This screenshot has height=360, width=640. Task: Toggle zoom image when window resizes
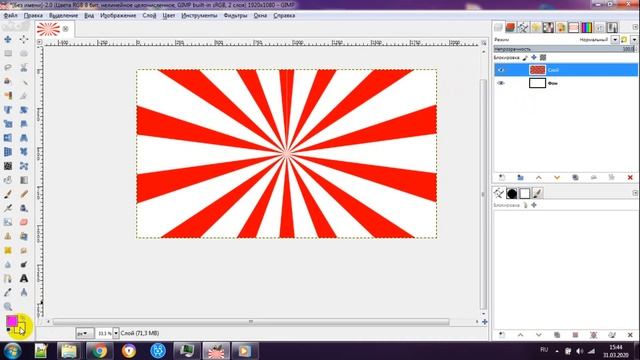(x=484, y=42)
